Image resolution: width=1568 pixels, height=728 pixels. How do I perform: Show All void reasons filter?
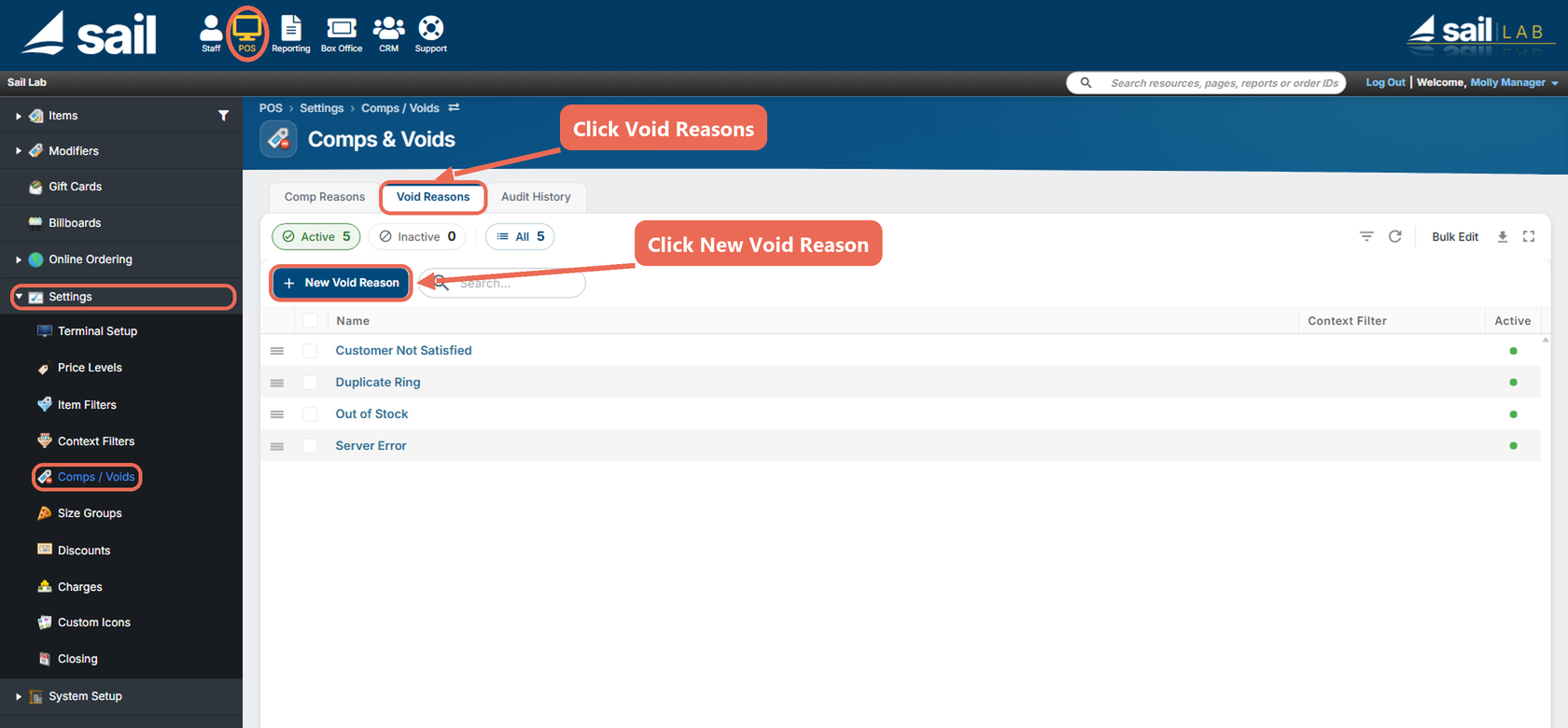click(520, 237)
